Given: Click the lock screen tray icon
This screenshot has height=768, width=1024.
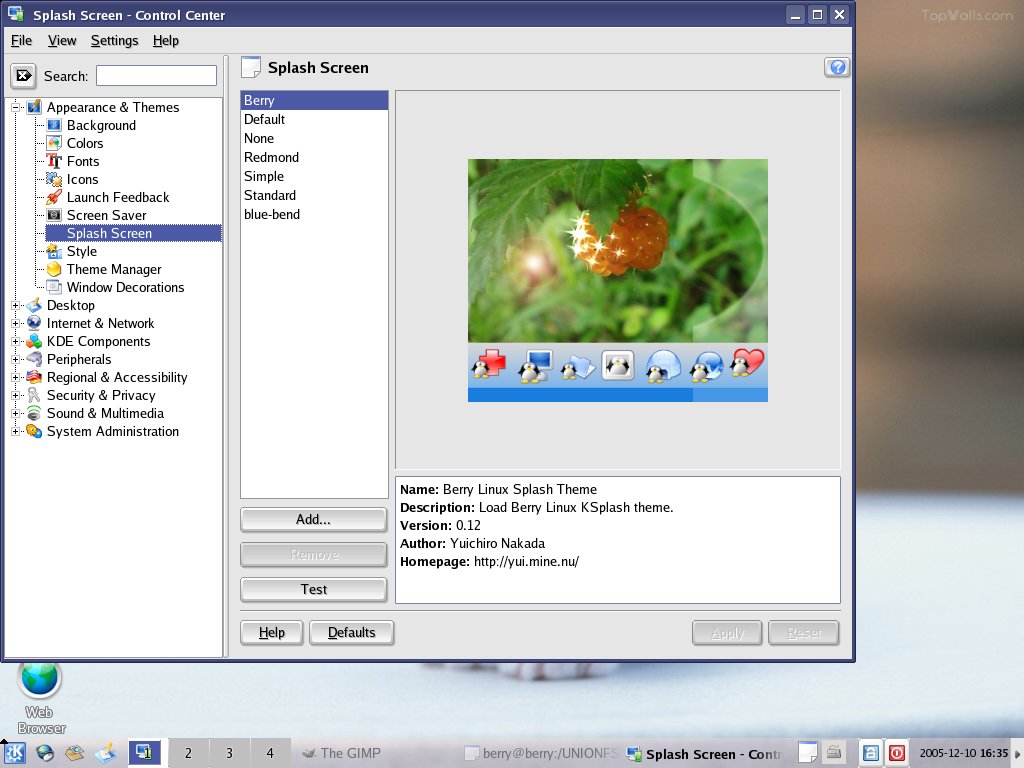Looking at the screenshot, I should click(870, 754).
